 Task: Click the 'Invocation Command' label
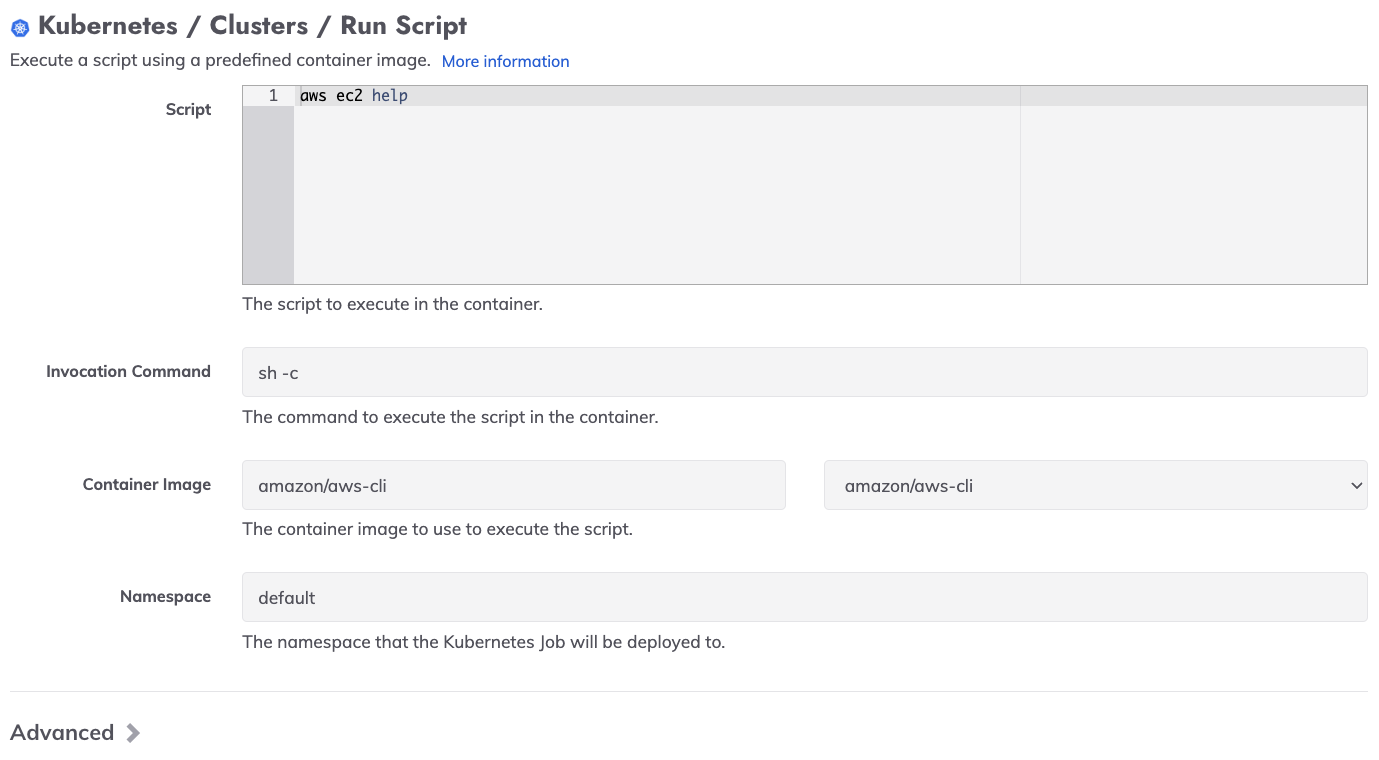tap(128, 372)
